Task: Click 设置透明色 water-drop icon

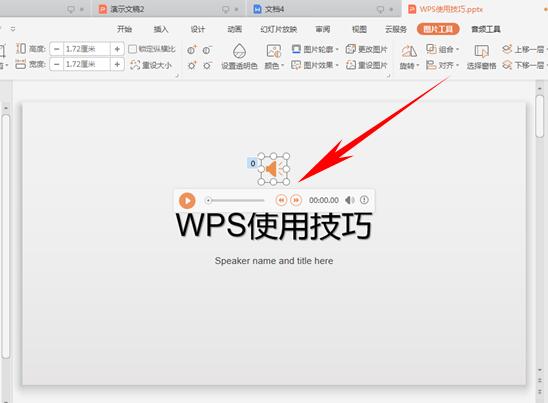Action: click(239, 51)
